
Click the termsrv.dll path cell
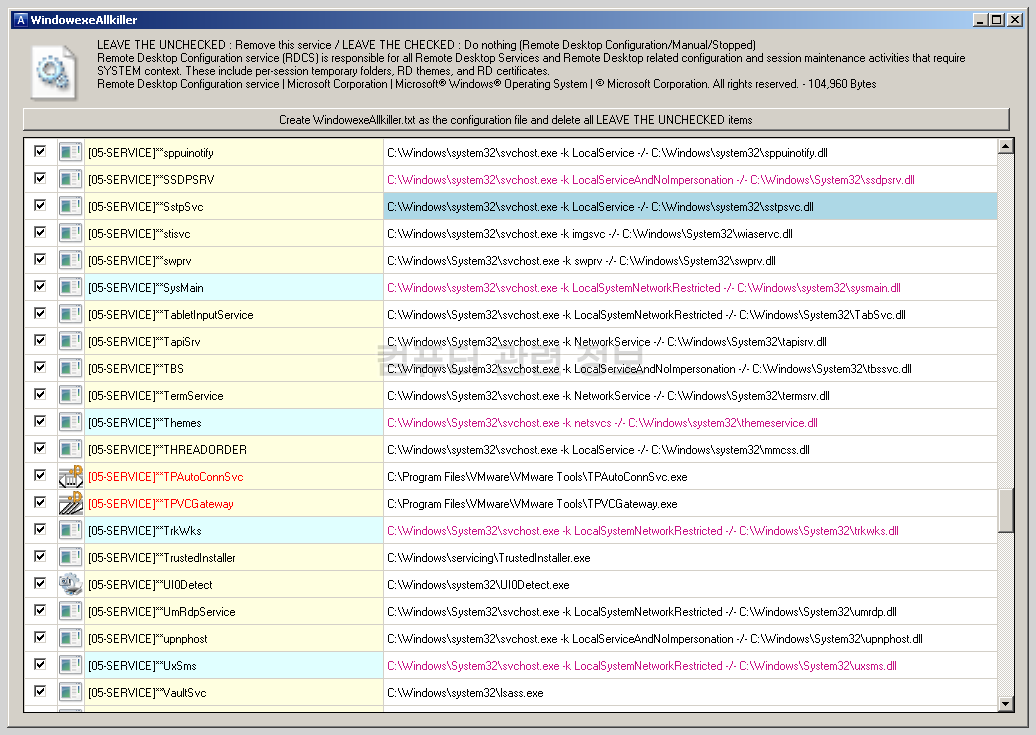[690, 396]
